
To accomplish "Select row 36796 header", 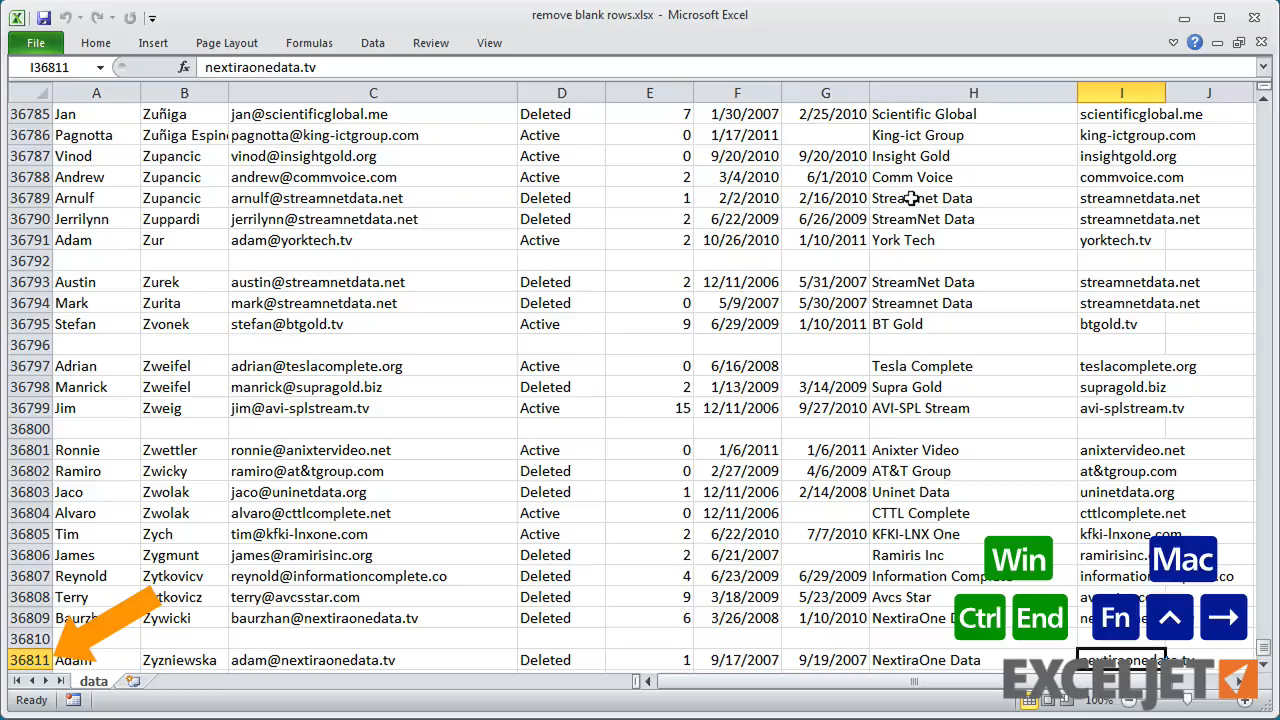I will click(x=30, y=345).
